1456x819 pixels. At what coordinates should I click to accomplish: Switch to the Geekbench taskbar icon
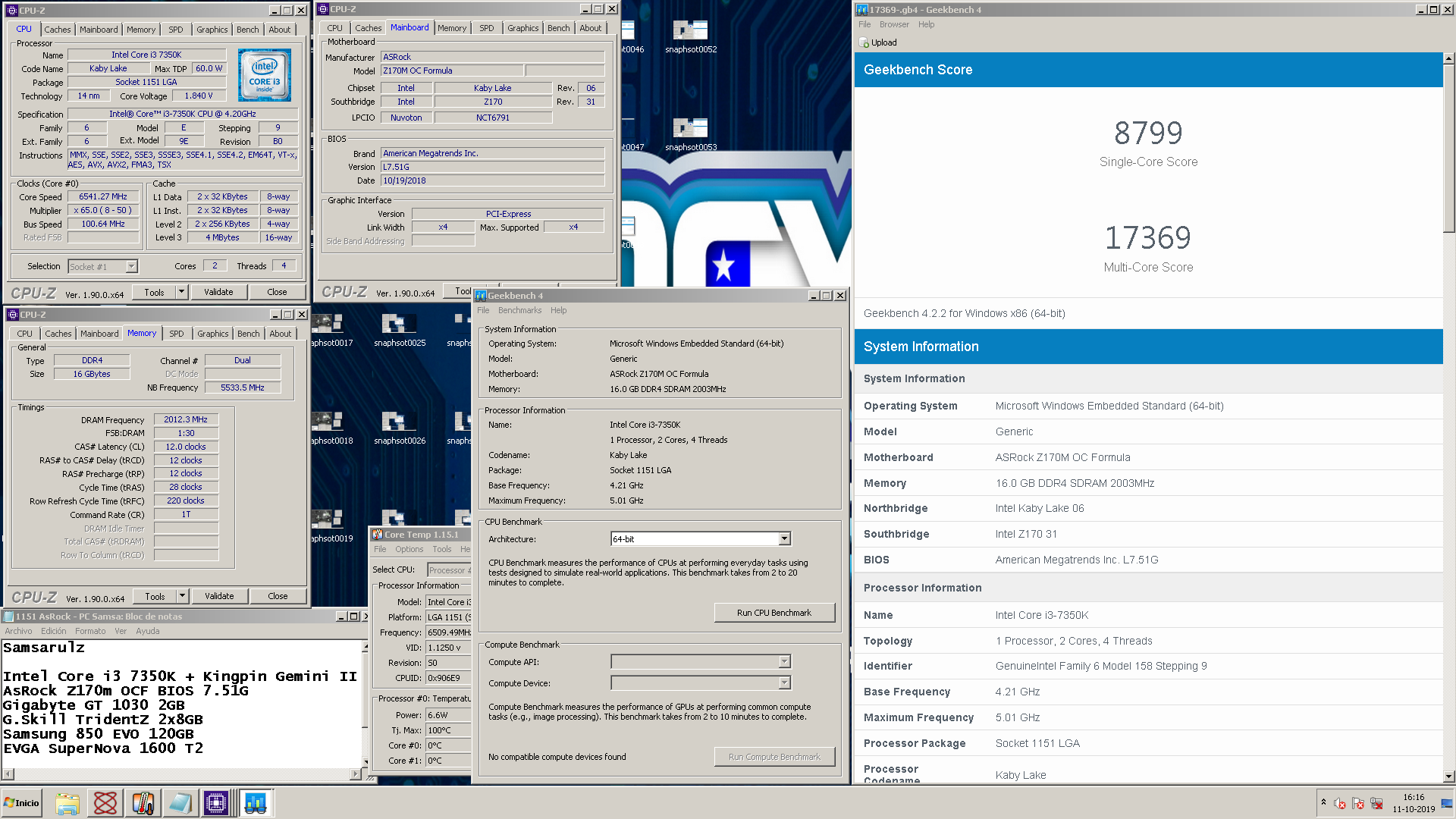click(256, 802)
